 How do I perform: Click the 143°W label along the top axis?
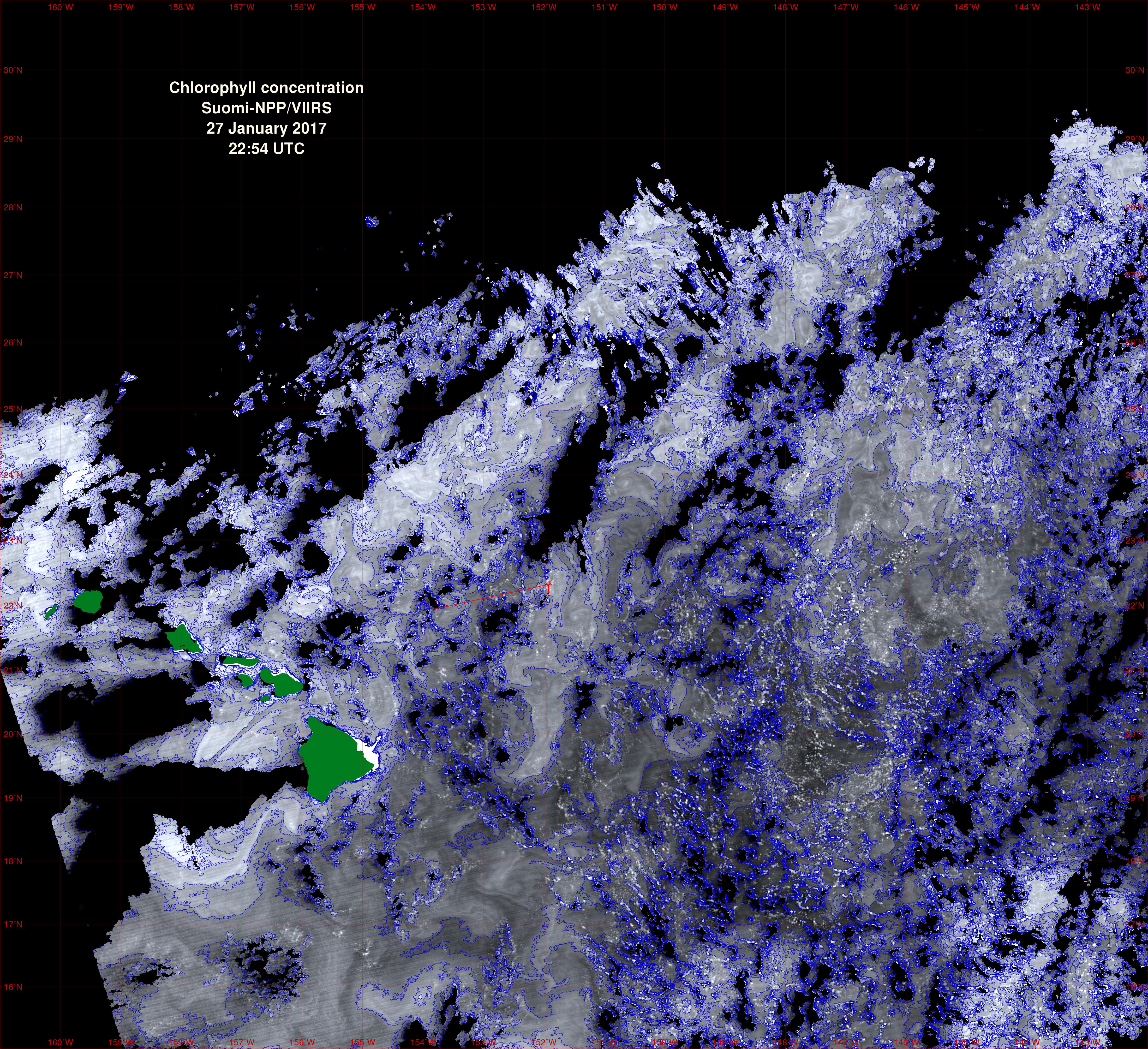tap(1088, 7)
